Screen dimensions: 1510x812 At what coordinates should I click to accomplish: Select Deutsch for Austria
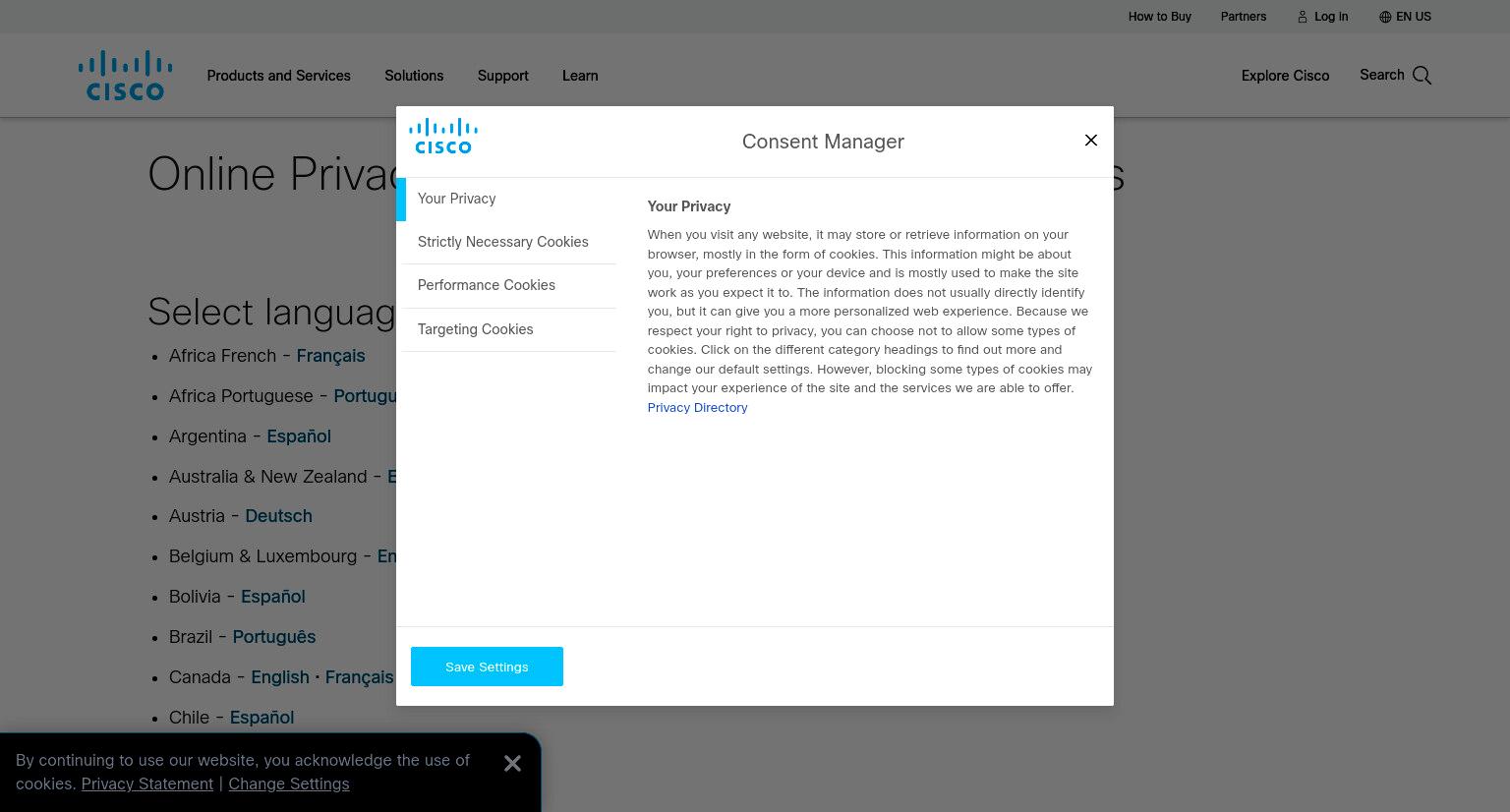(278, 516)
